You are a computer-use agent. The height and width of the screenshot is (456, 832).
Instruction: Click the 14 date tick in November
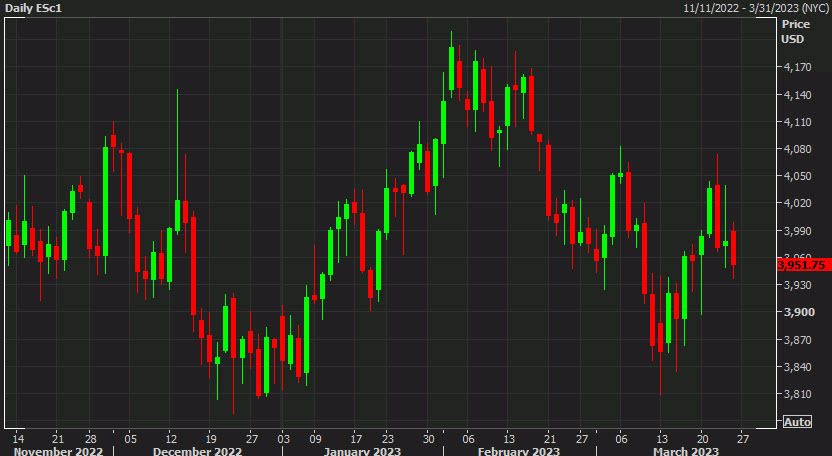click(x=17, y=438)
